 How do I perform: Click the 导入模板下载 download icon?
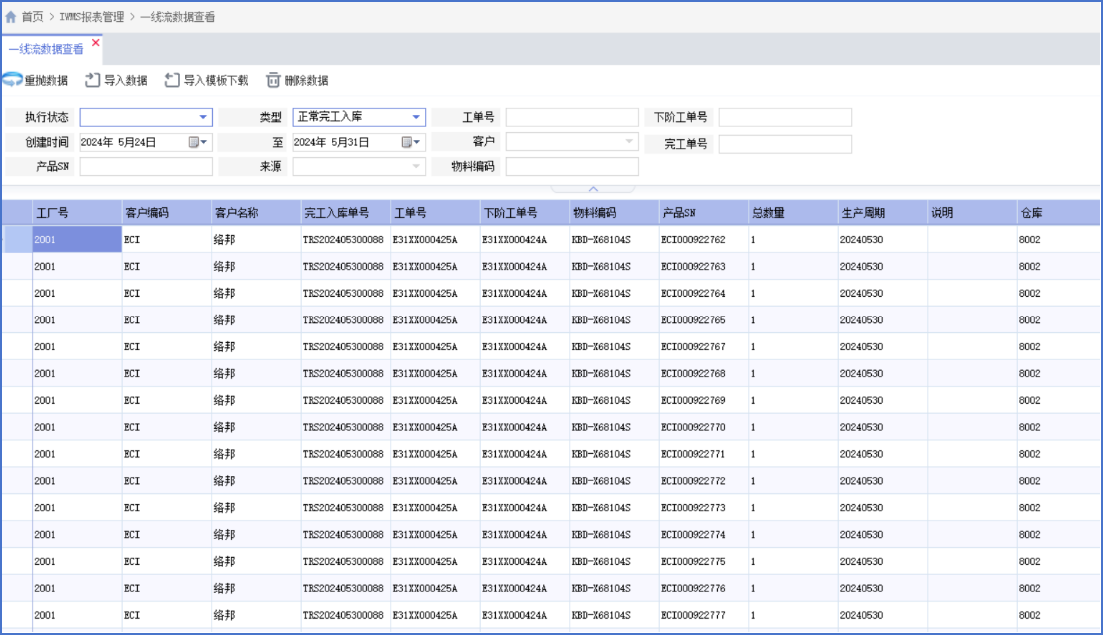tap(172, 80)
